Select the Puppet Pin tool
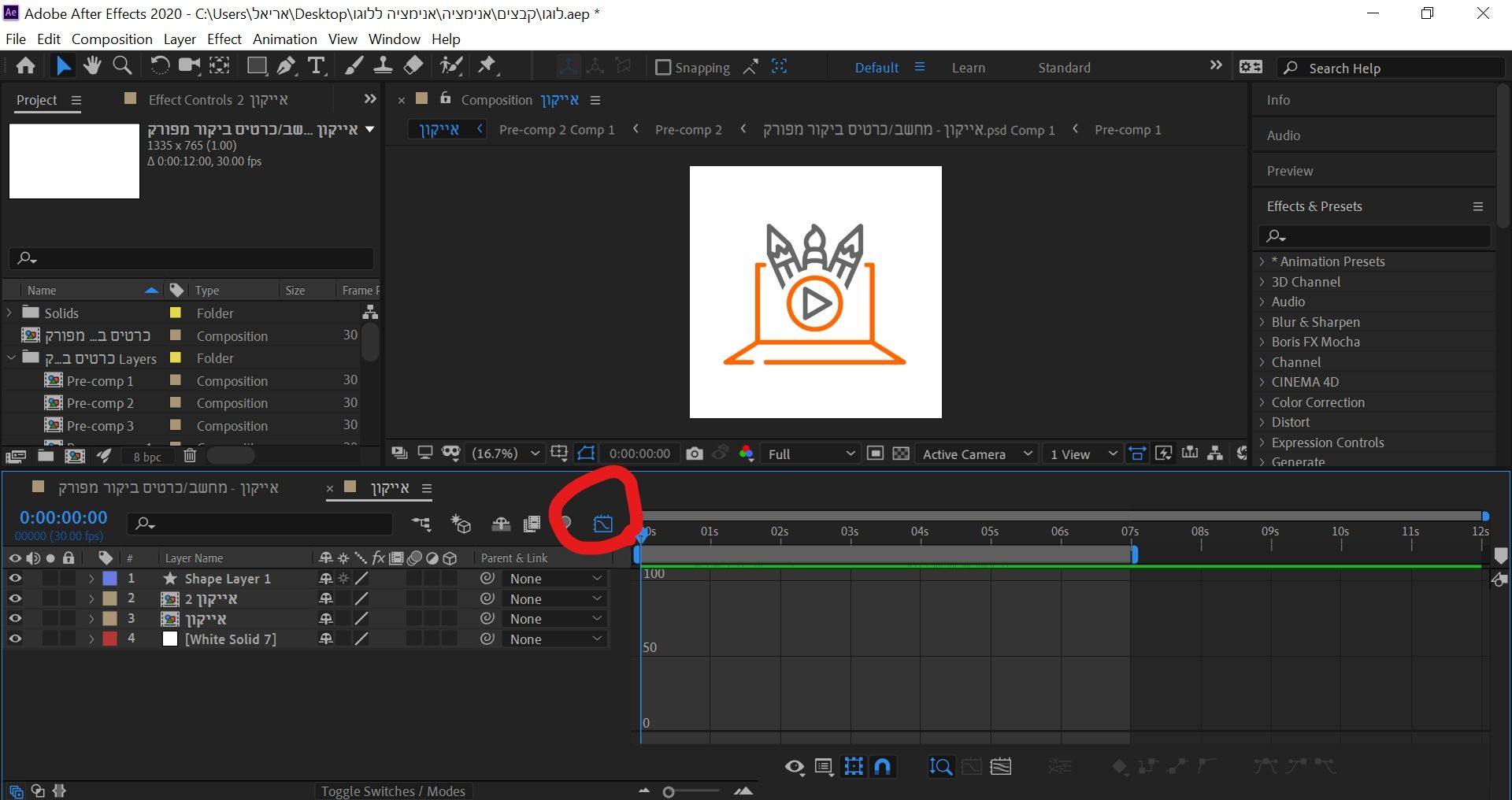This screenshot has width=1512, height=800. tap(487, 66)
